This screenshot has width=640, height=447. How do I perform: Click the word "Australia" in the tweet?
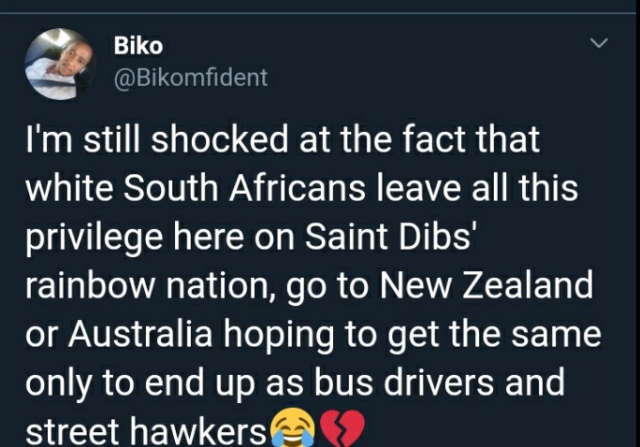tap(140, 334)
